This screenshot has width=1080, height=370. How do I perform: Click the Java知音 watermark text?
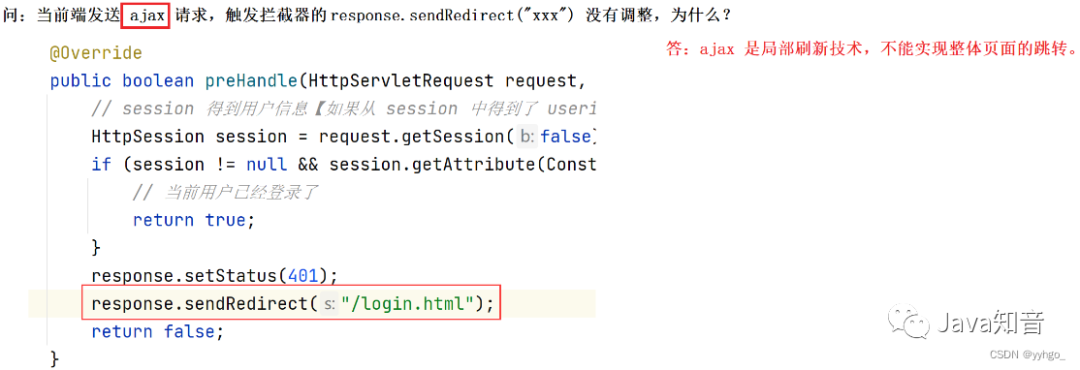click(990, 322)
